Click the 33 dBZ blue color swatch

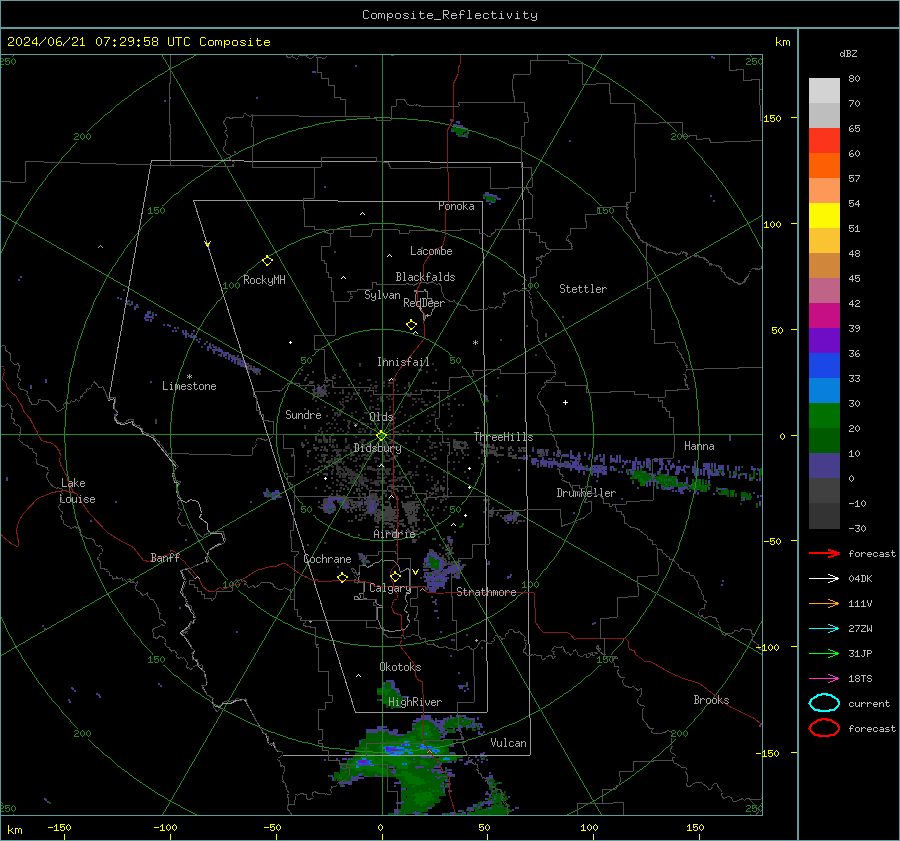(x=824, y=366)
